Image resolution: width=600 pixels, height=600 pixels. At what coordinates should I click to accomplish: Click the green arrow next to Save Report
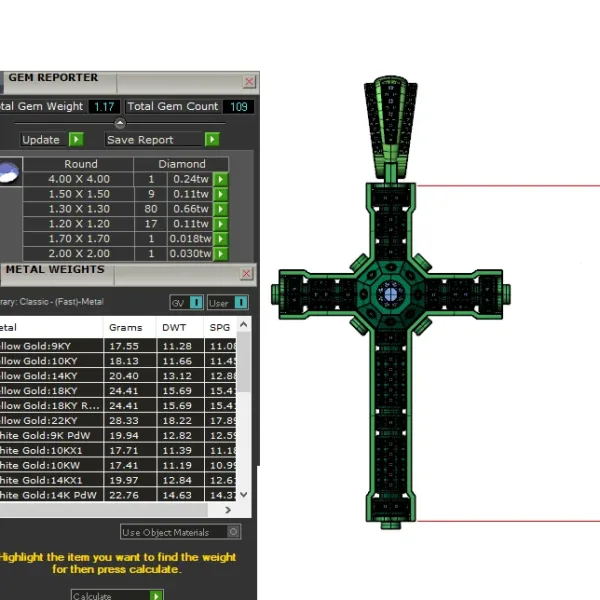212,139
